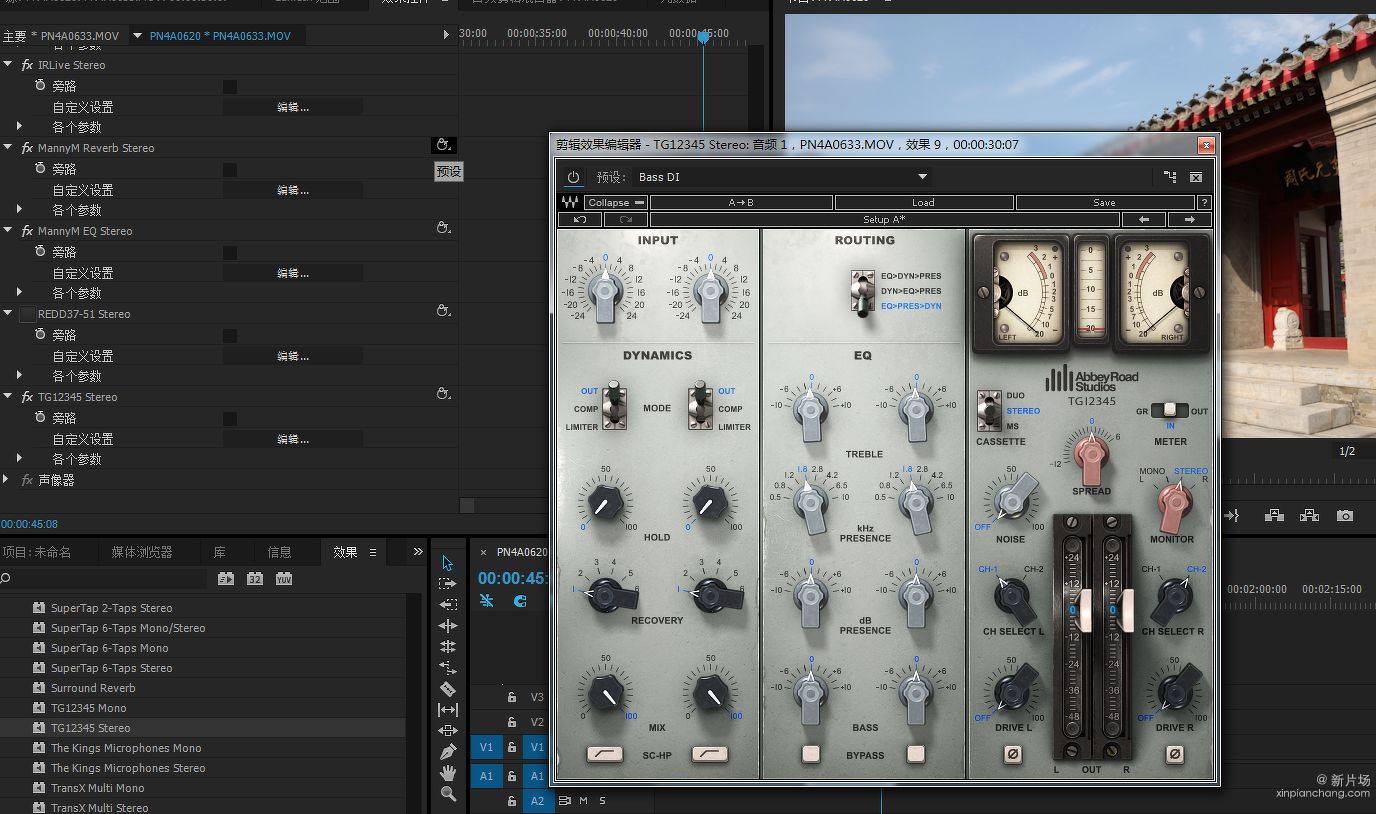The height and width of the screenshot is (814, 1376).
Task: Collapse the REDD37-51 Stereo effect group
Action: tap(8, 314)
